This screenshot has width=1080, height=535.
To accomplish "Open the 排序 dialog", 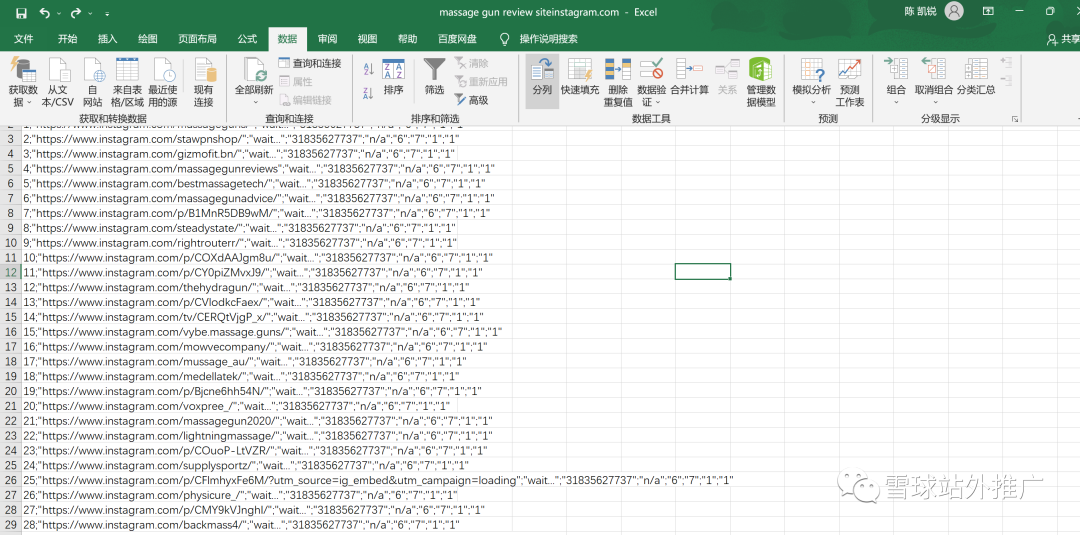I will click(393, 76).
